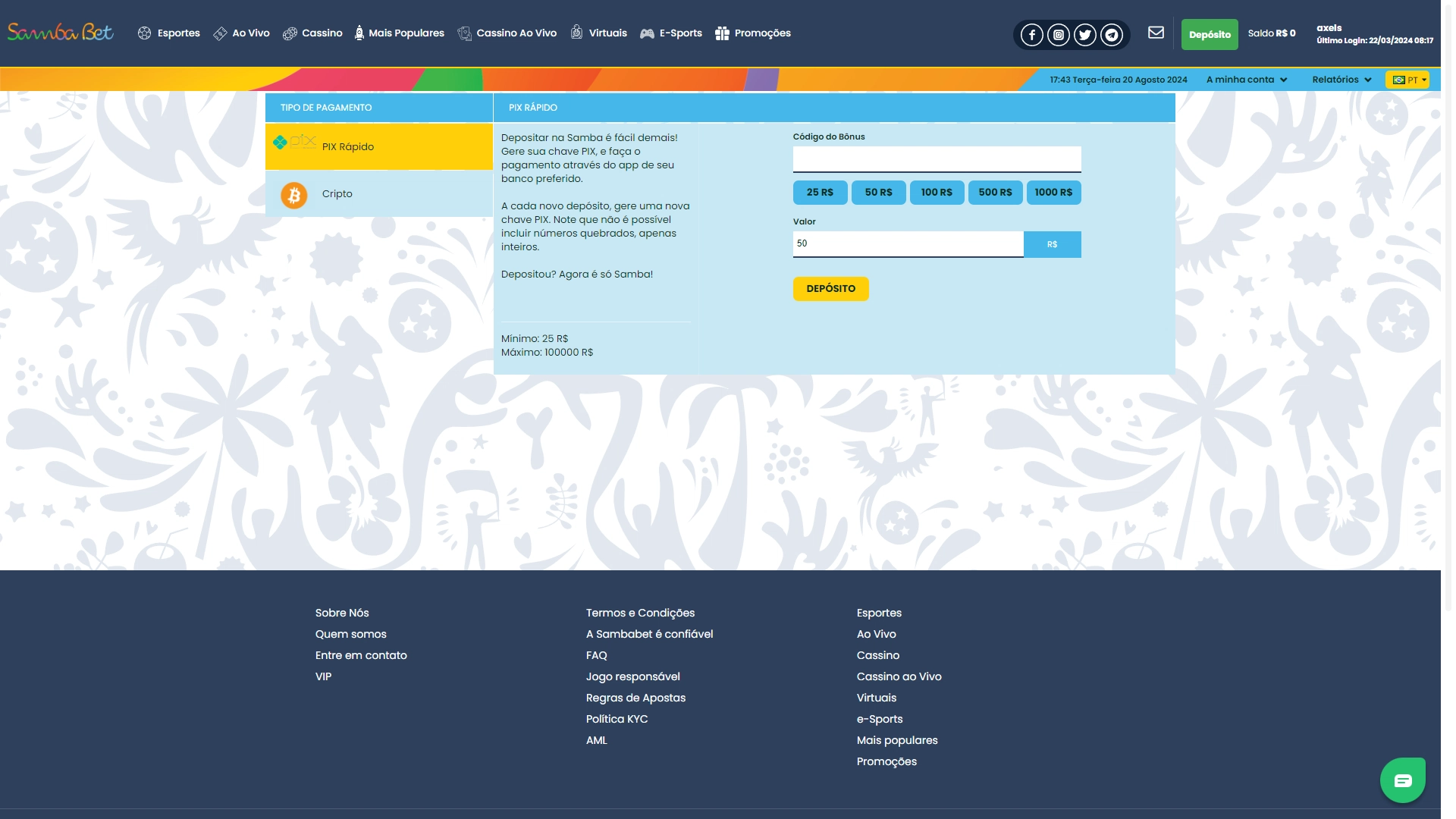This screenshot has height=819, width=1456.
Task: Open AML footer link
Action: 597,740
